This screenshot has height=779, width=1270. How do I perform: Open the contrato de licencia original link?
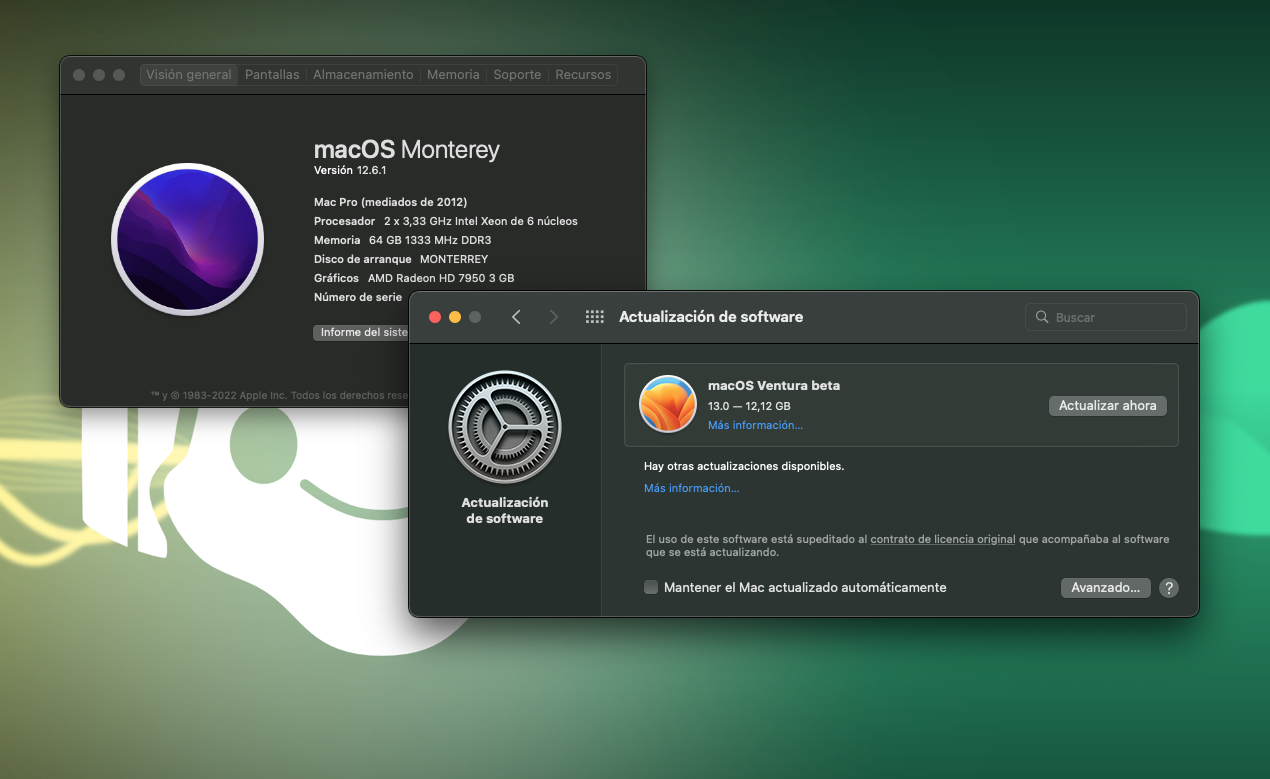pos(943,539)
